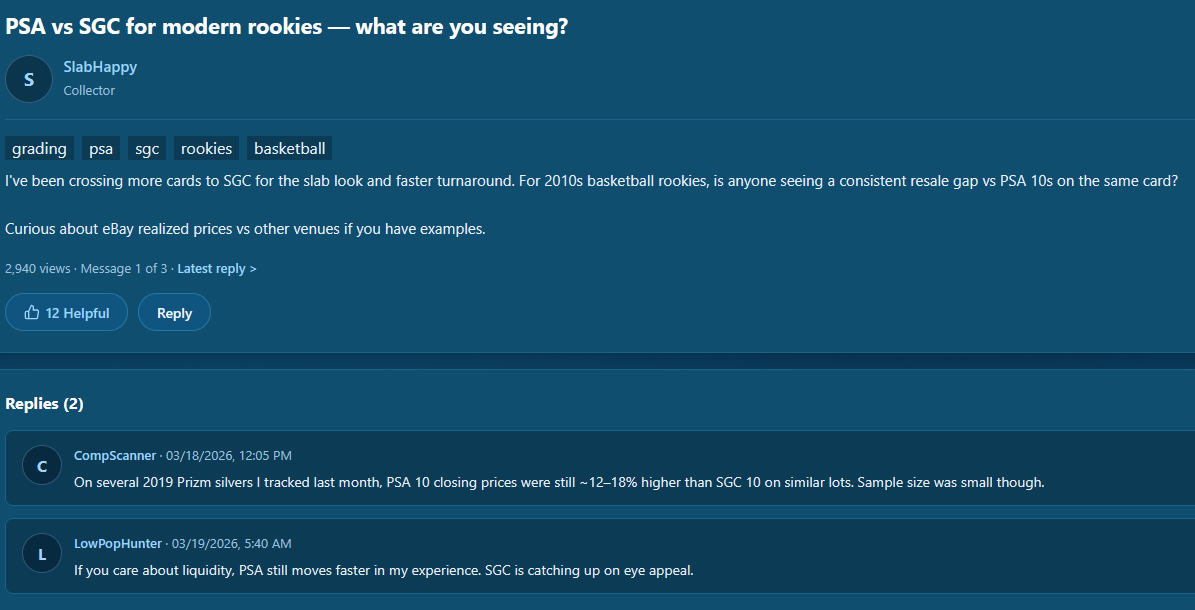Mark the post as 12 Helpful
This screenshot has width=1195, height=610.
[x=66, y=313]
